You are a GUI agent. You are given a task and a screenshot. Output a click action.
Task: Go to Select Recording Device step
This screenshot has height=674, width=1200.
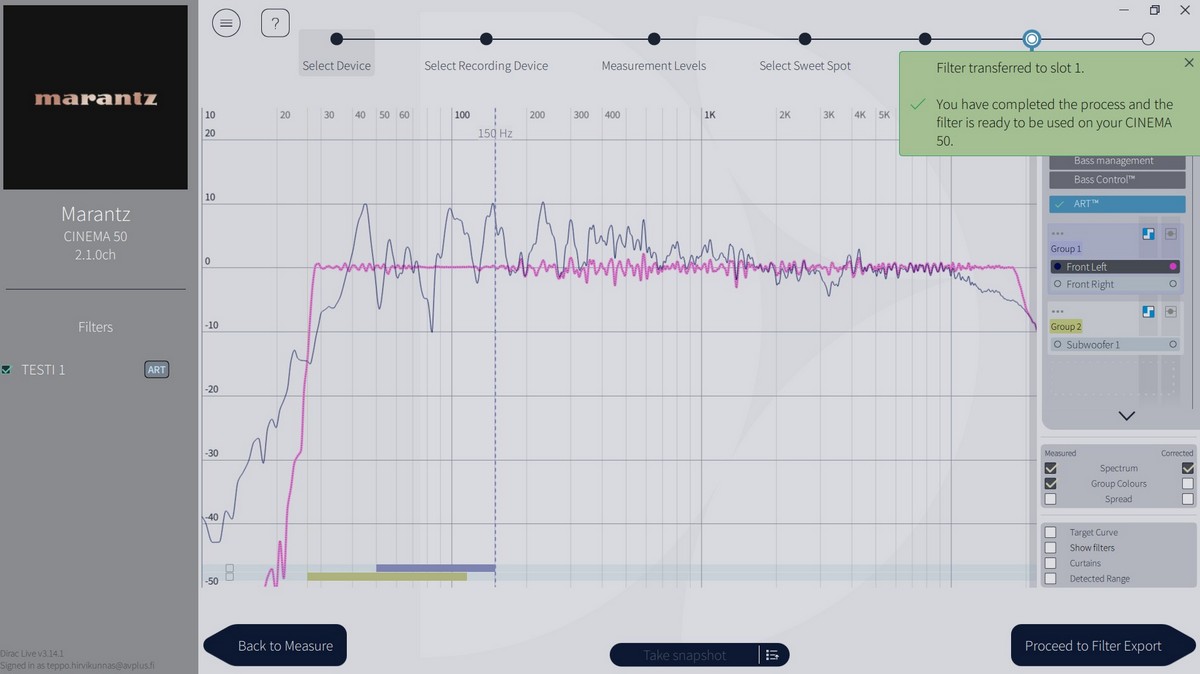[486, 66]
